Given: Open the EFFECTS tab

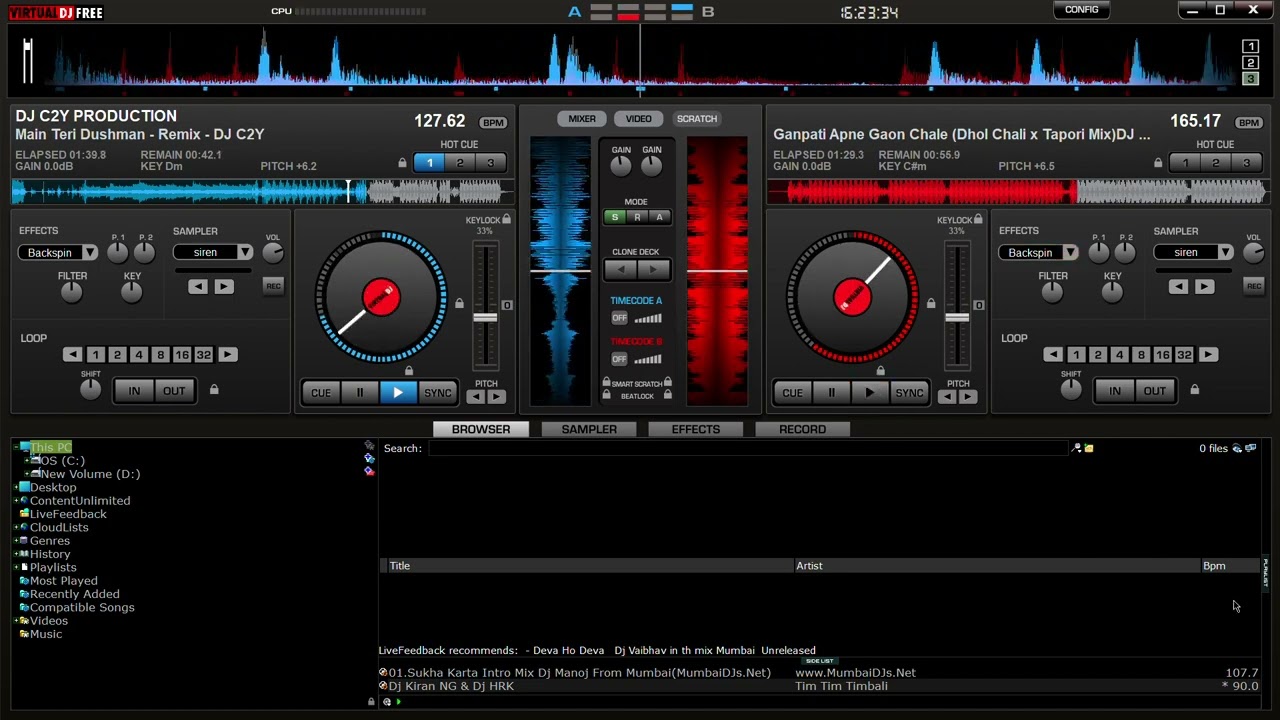Looking at the screenshot, I should pyautogui.click(x=696, y=429).
